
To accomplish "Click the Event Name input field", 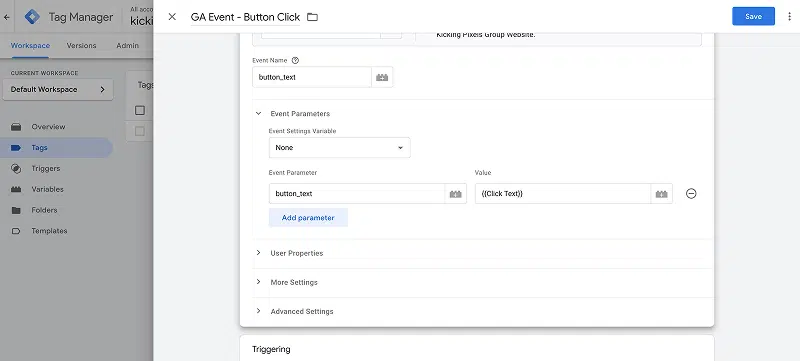I will [x=312, y=78].
